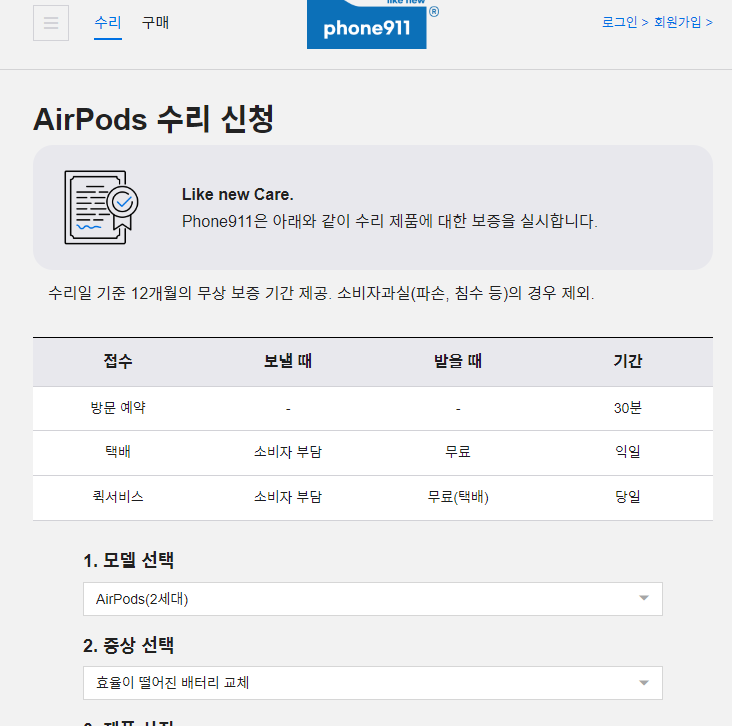Switch to the 수리 tab
732x726 pixels.
108,22
